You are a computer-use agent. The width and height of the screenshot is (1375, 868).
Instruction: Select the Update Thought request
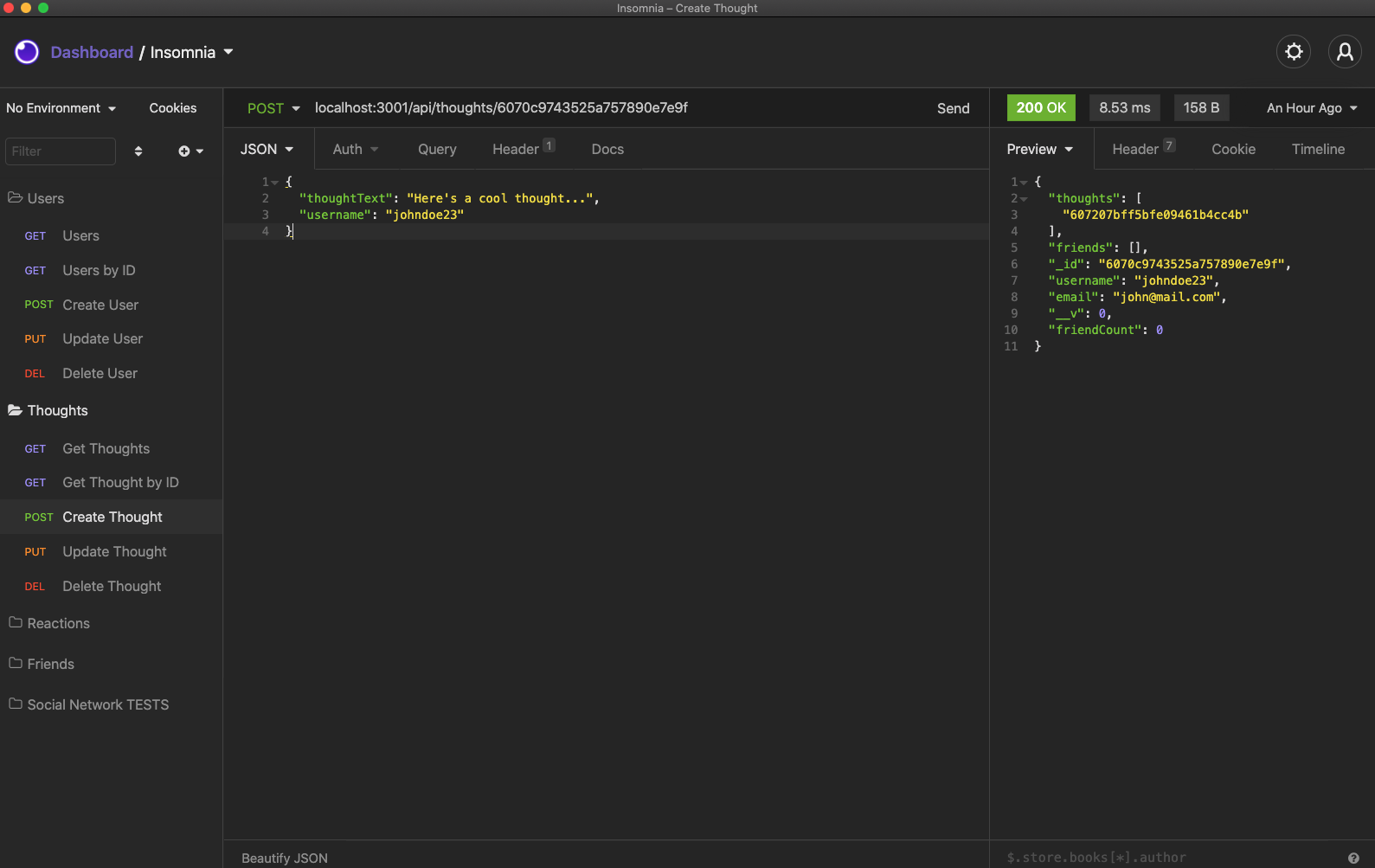pyautogui.click(x=111, y=551)
